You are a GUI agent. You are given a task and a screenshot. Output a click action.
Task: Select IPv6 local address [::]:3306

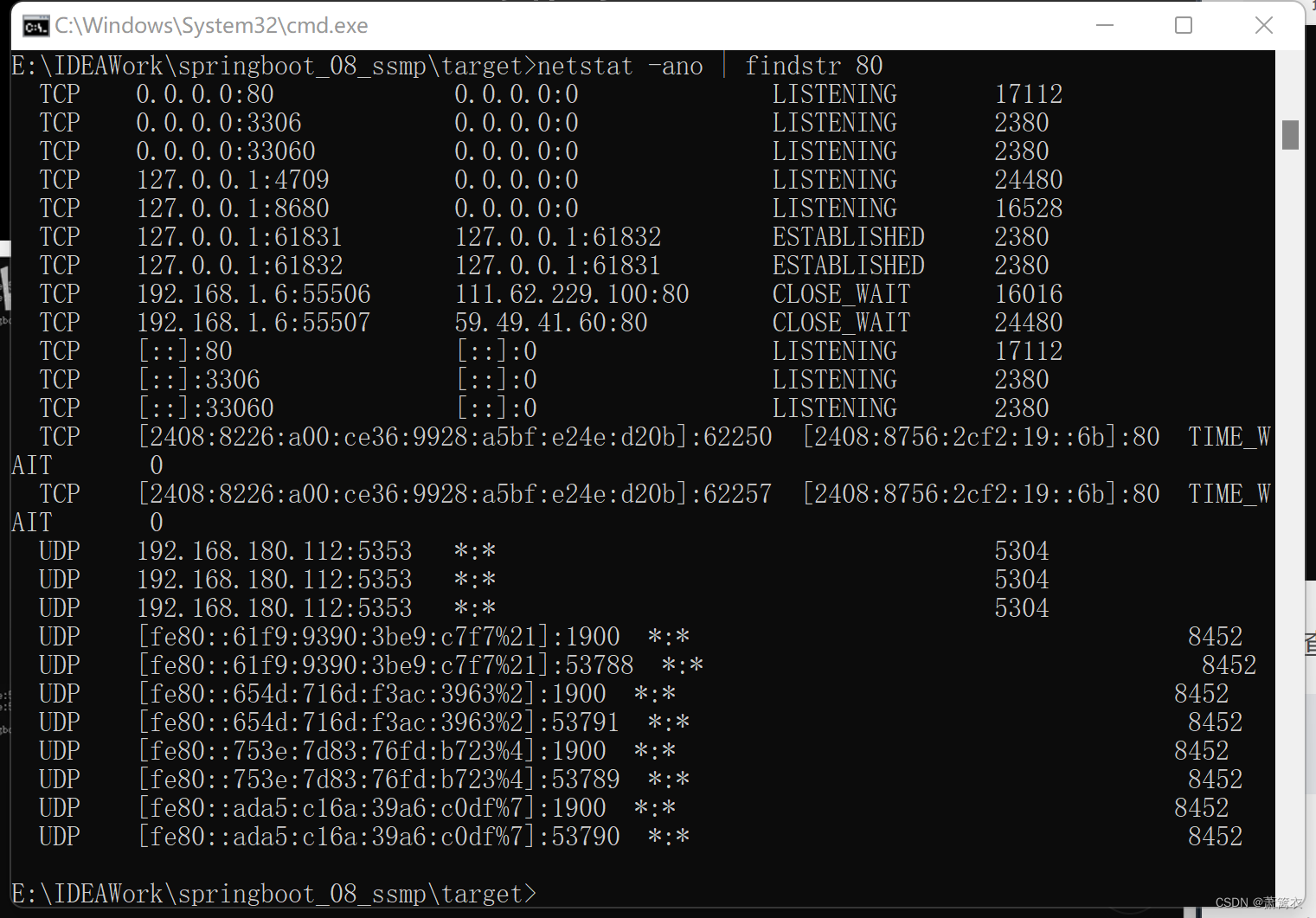(200, 380)
